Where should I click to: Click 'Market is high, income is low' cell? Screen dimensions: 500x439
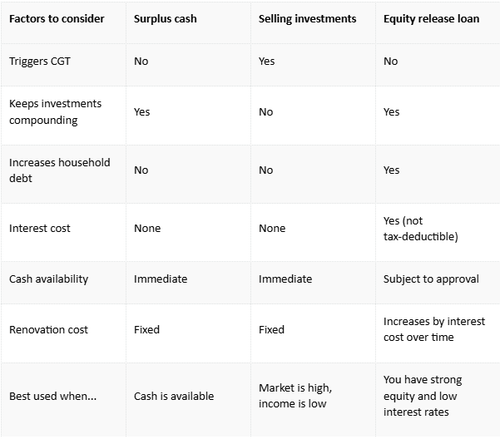point(295,396)
